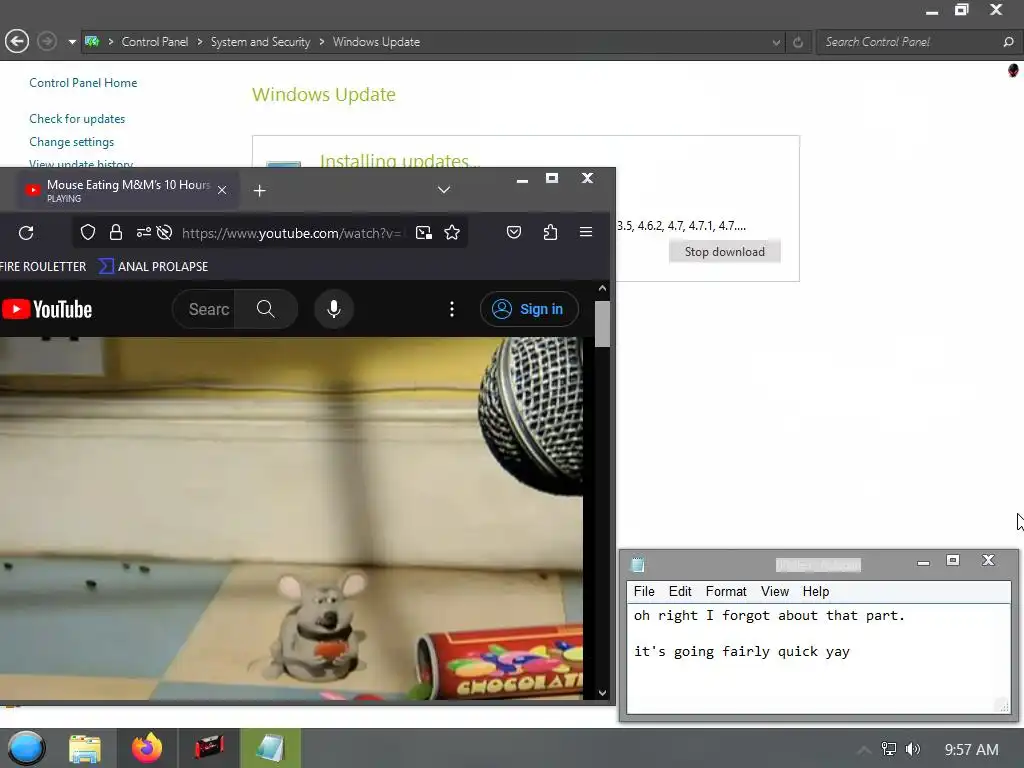
Task: Click the Stop download button
Action: coord(724,251)
